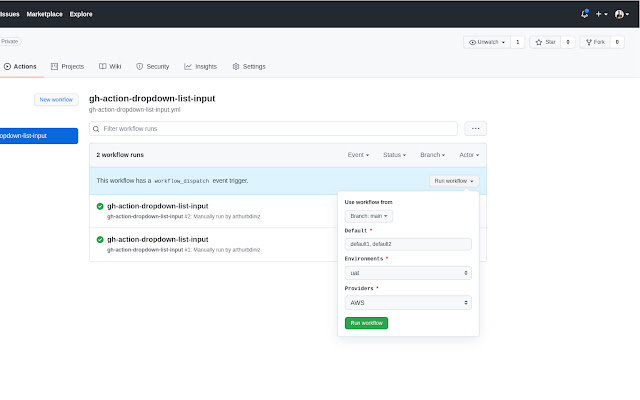Image resolution: width=640 pixels, height=400 pixels.
Task: Open the Actor filter dropdown
Action: (469, 155)
